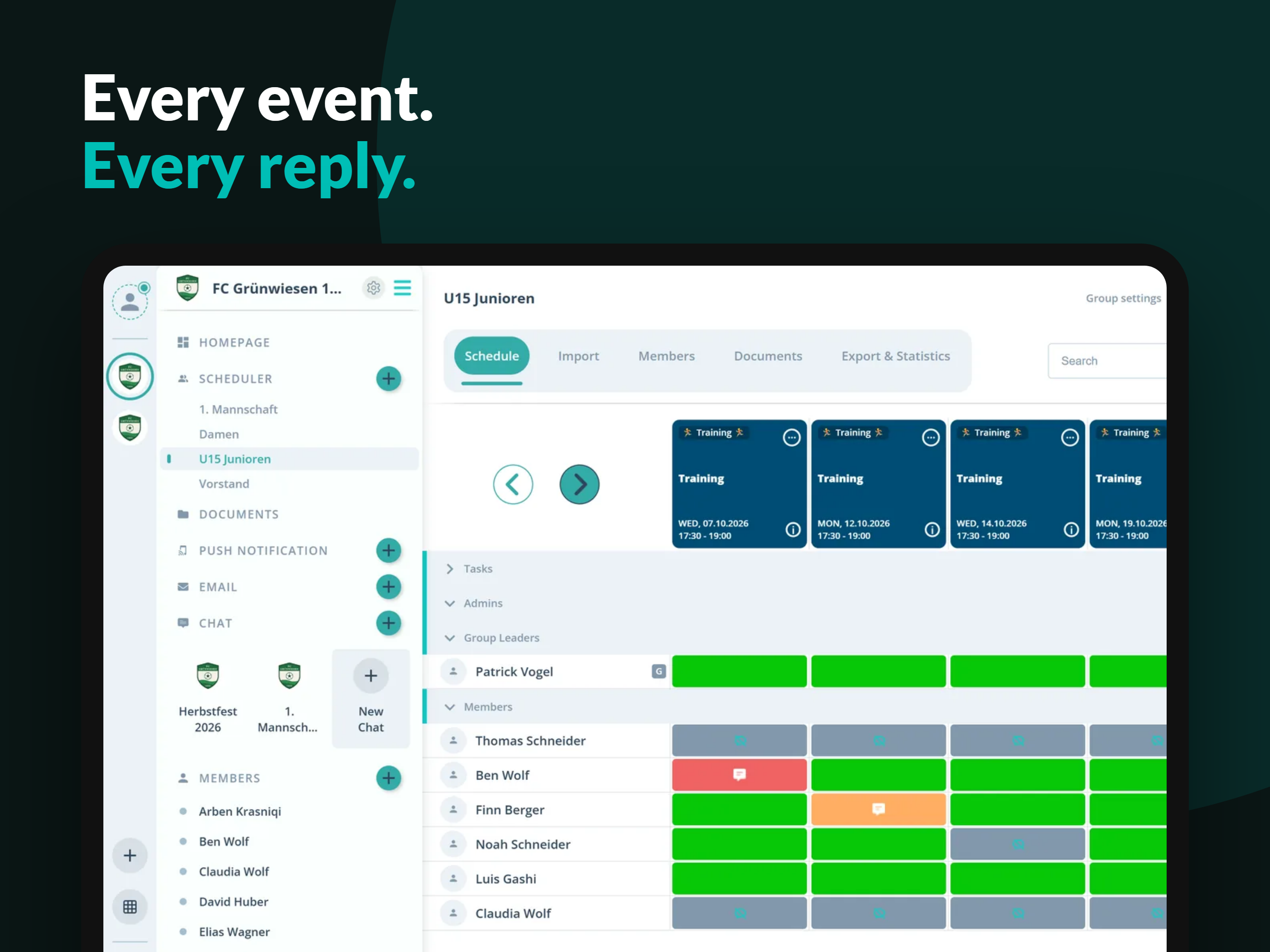The image size is (1270, 952).
Task: Click New Chat tile
Action: [x=371, y=698]
